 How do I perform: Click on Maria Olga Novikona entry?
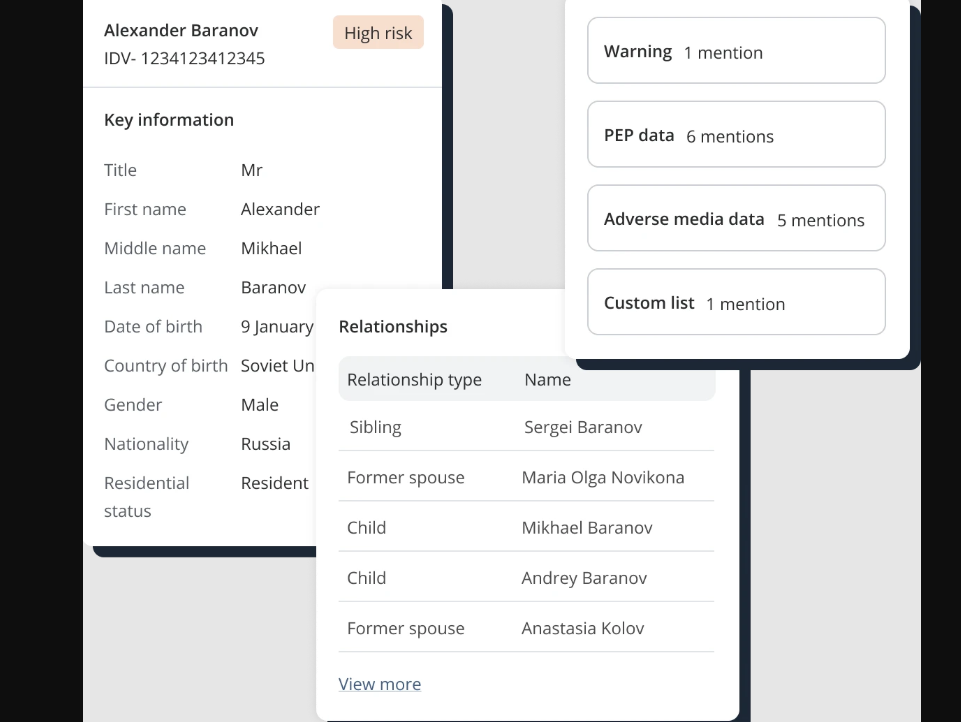tap(602, 477)
